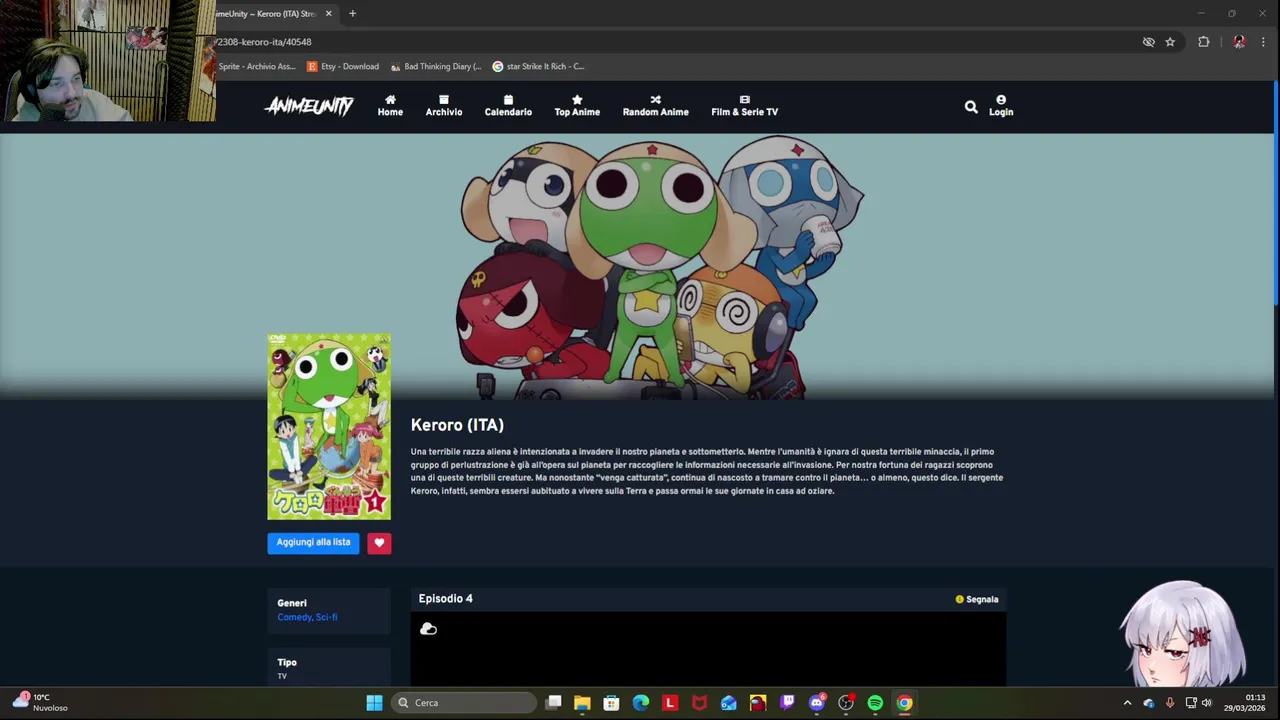Open the Calendario page
The height and width of the screenshot is (720, 1280).
click(x=508, y=106)
